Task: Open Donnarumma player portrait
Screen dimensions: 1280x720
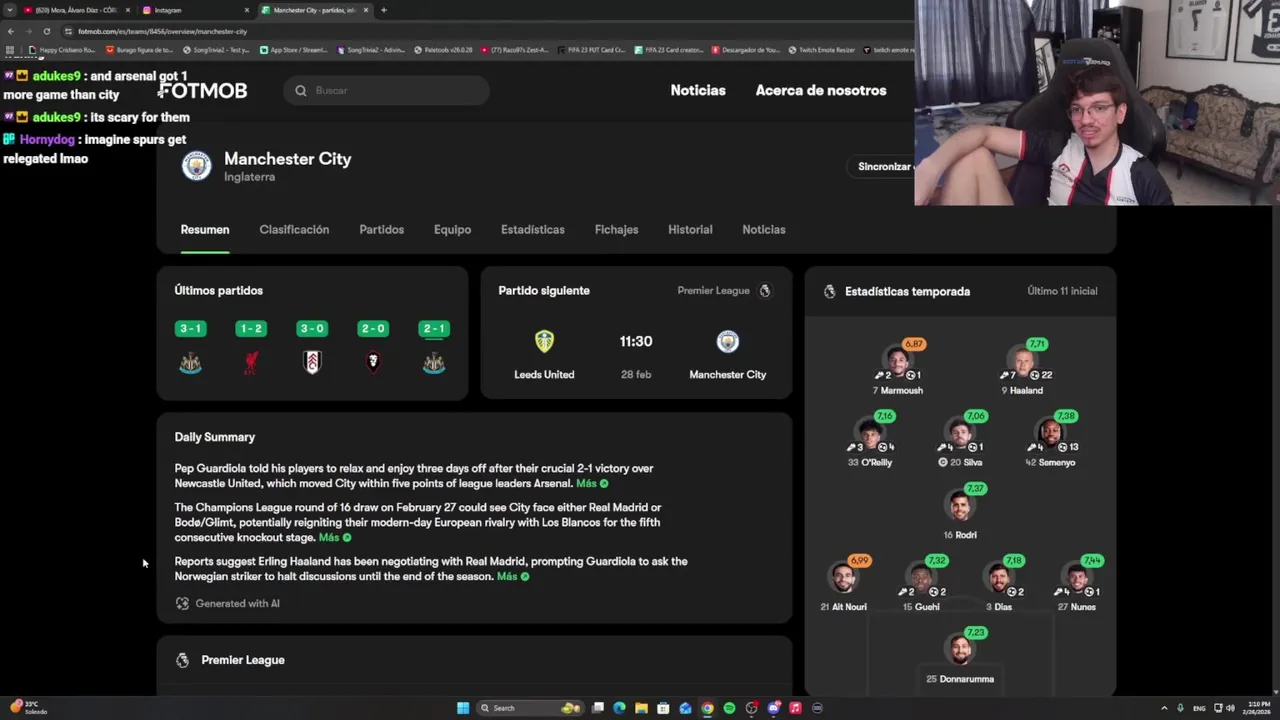Action: pos(961,648)
